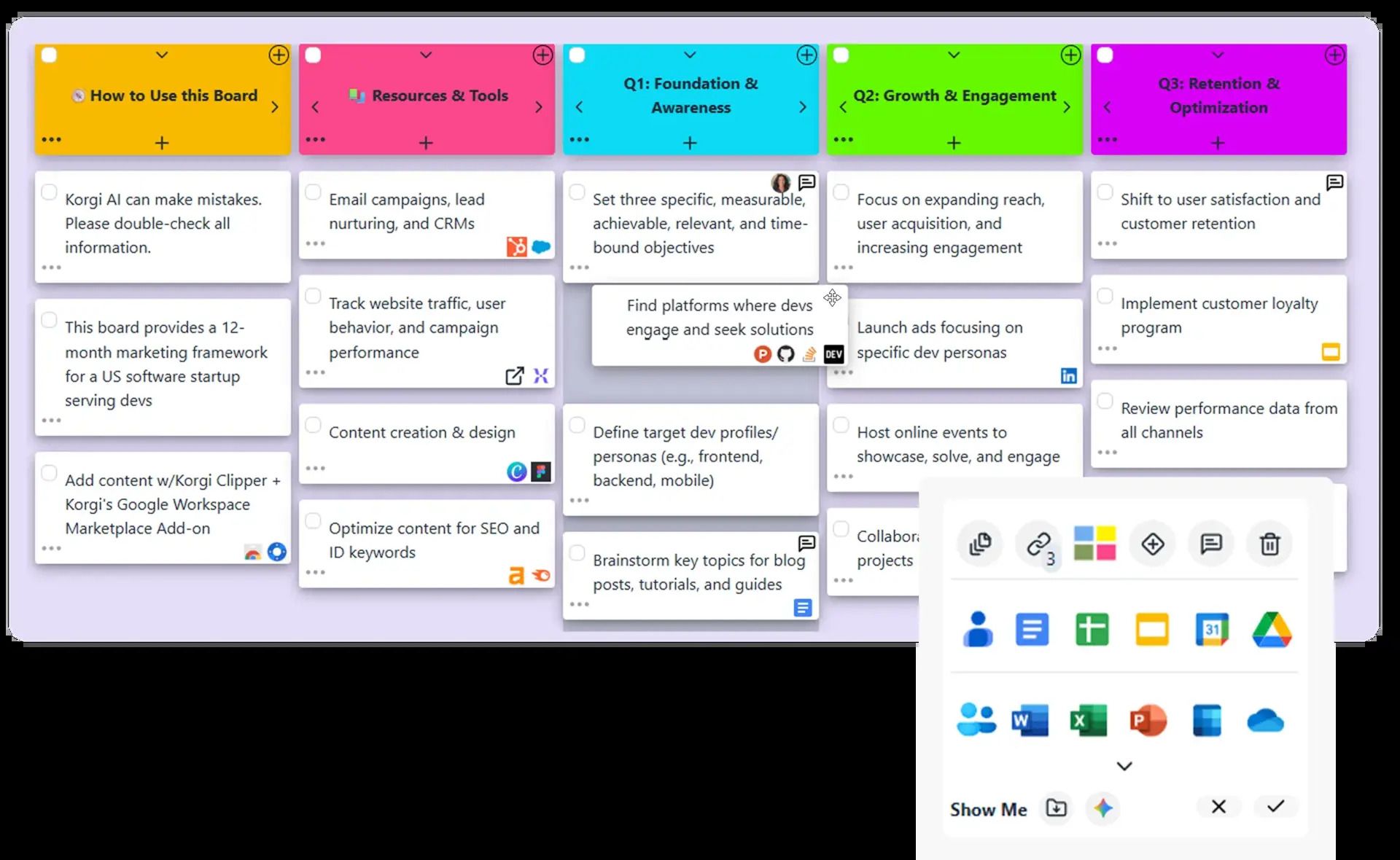Open dropdown chevron atop Q2: Growth & Engagement
The width and height of the screenshot is (1400, 860).
click(x=954, y=55)
